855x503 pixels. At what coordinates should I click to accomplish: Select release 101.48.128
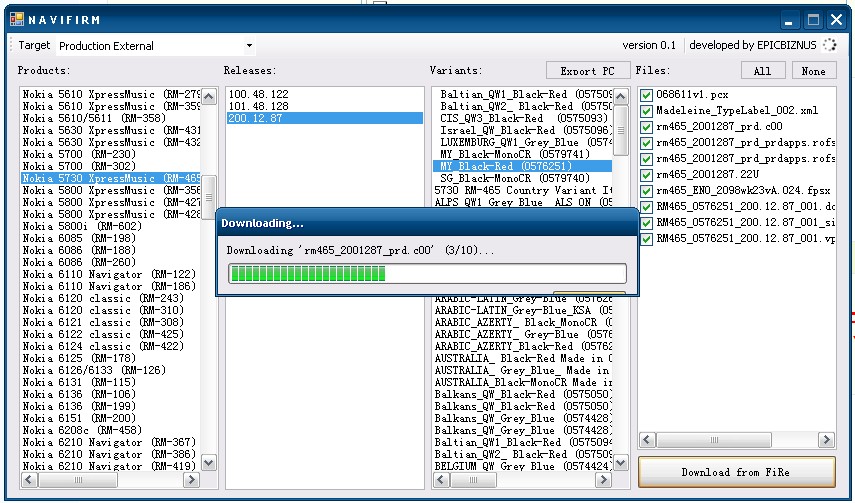tap(324, 106)
